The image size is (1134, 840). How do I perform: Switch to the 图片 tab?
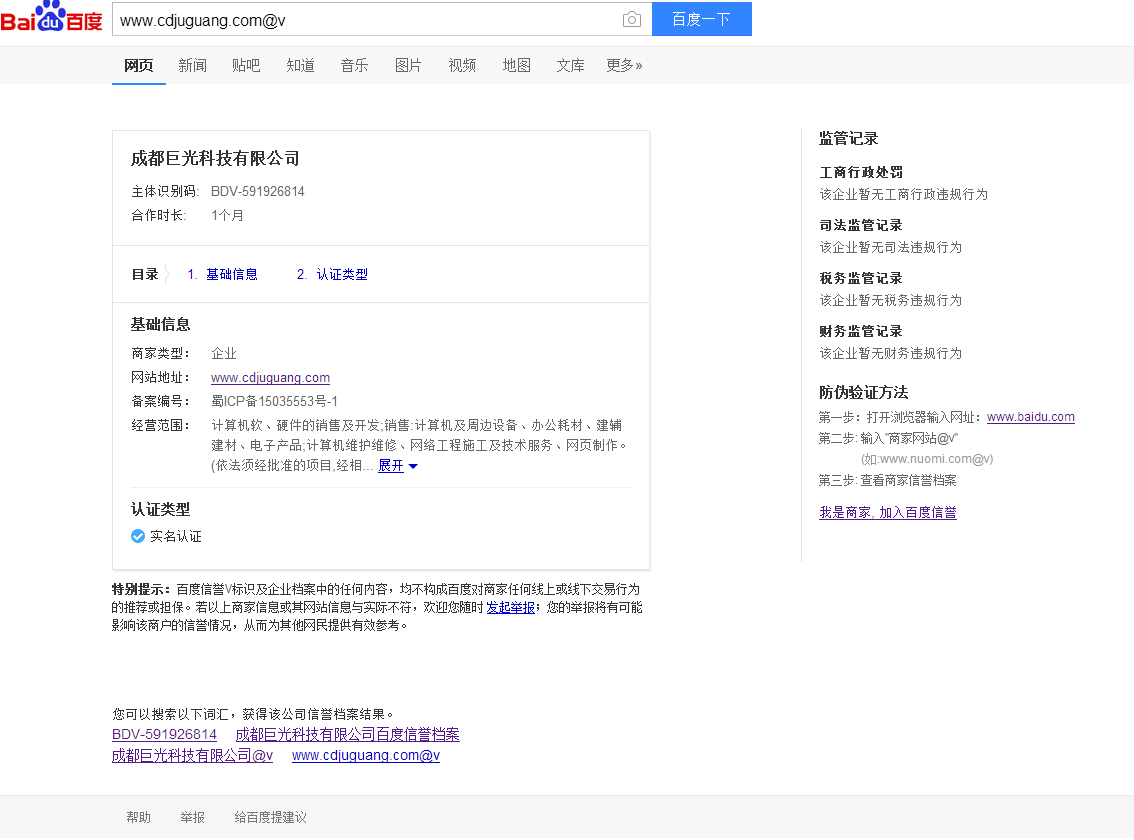point(408,66)
